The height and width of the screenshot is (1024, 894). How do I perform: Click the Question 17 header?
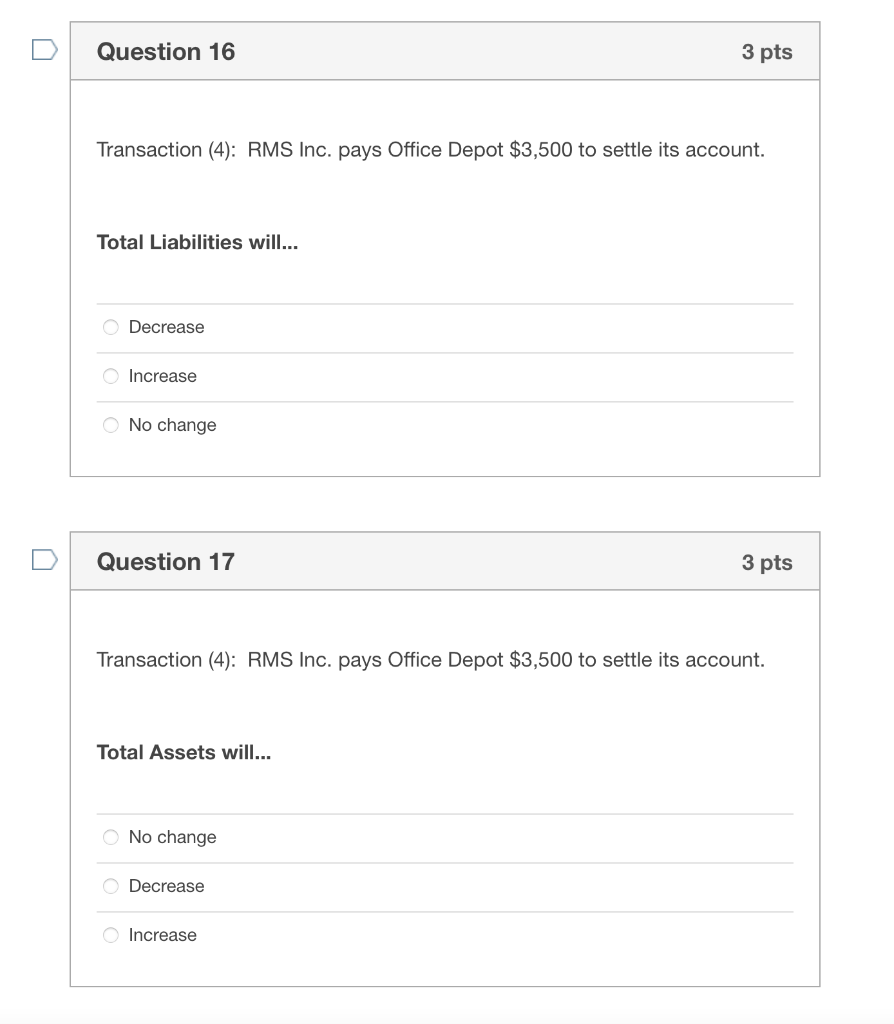166,562
